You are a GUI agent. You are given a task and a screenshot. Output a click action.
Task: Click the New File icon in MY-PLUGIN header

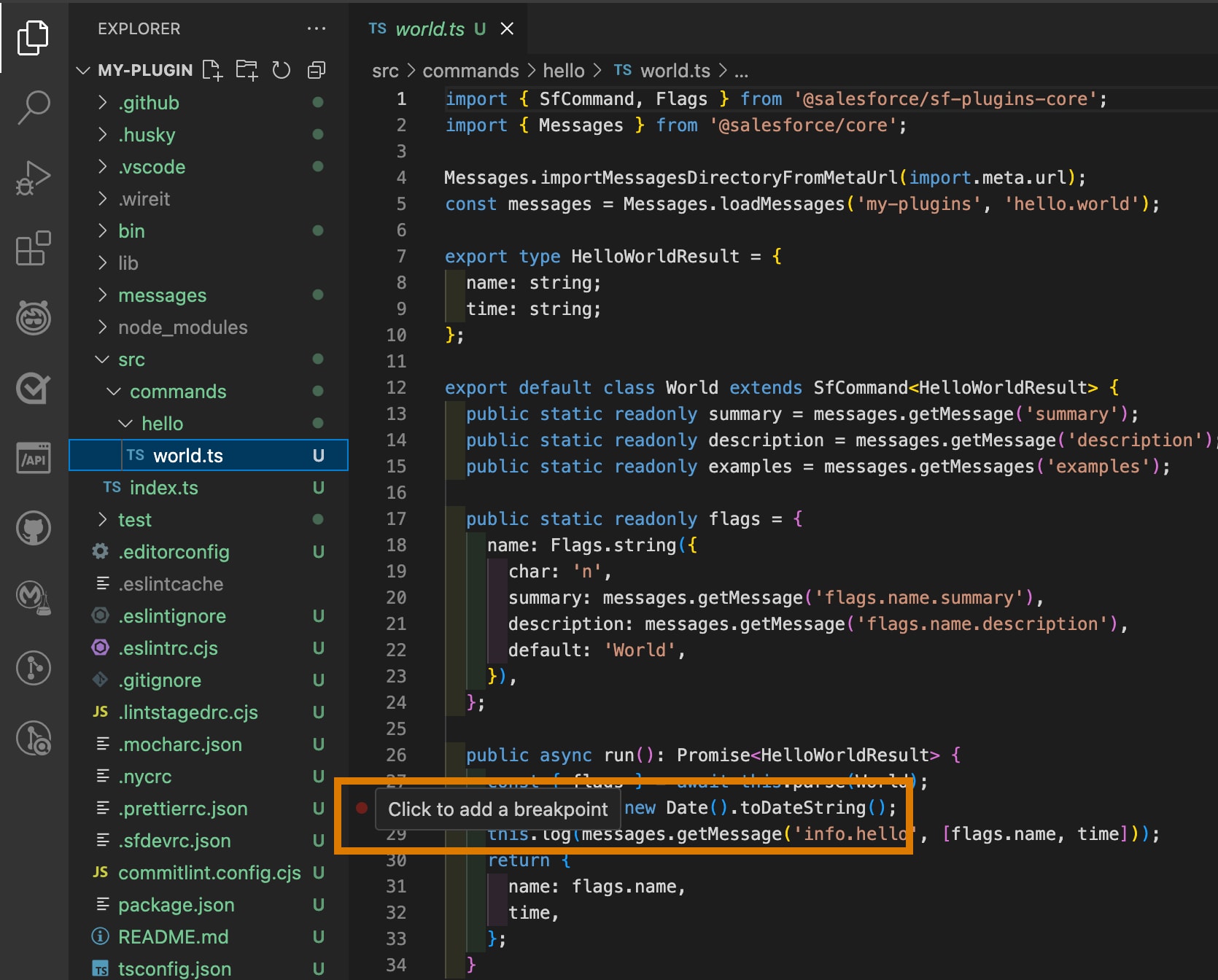pos(212,70)
